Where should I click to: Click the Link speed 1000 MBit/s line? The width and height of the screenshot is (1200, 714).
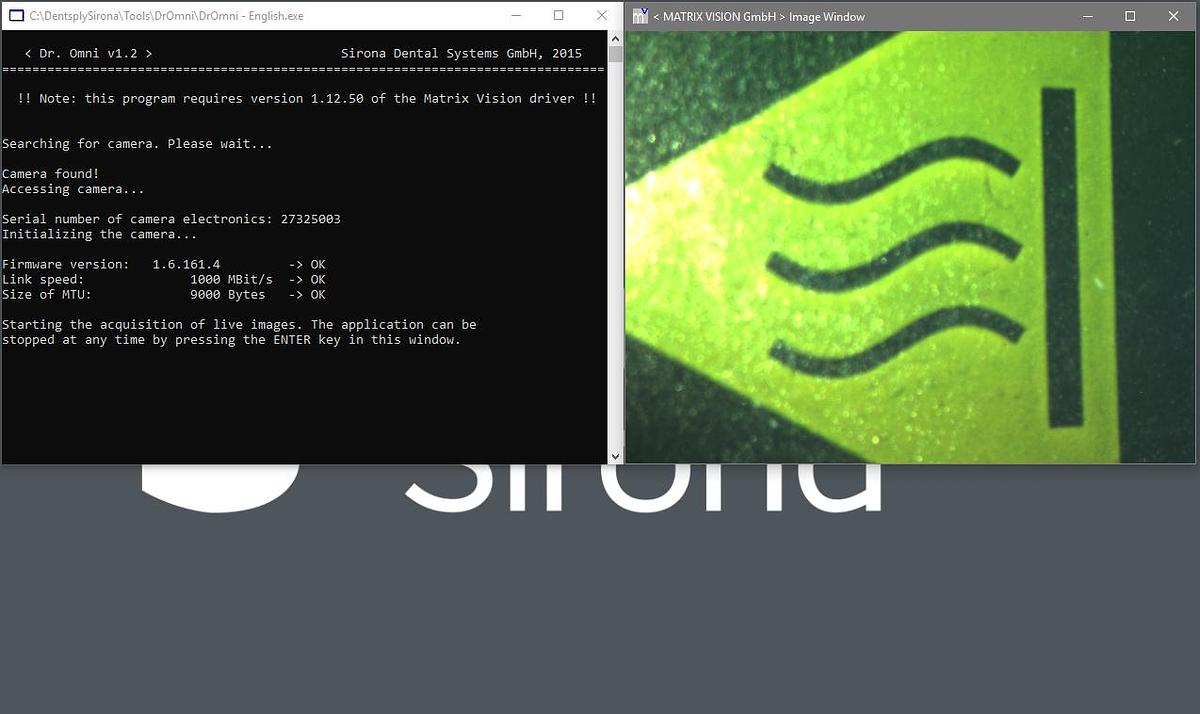pos(164,279)
